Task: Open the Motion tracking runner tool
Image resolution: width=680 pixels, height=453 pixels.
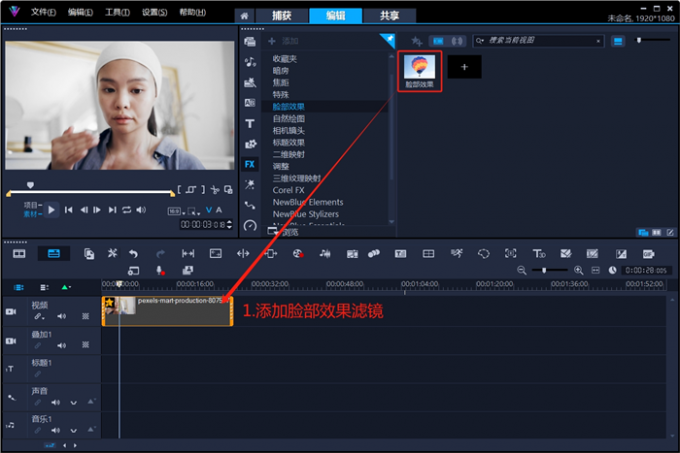Action: (x=456, y=253)
